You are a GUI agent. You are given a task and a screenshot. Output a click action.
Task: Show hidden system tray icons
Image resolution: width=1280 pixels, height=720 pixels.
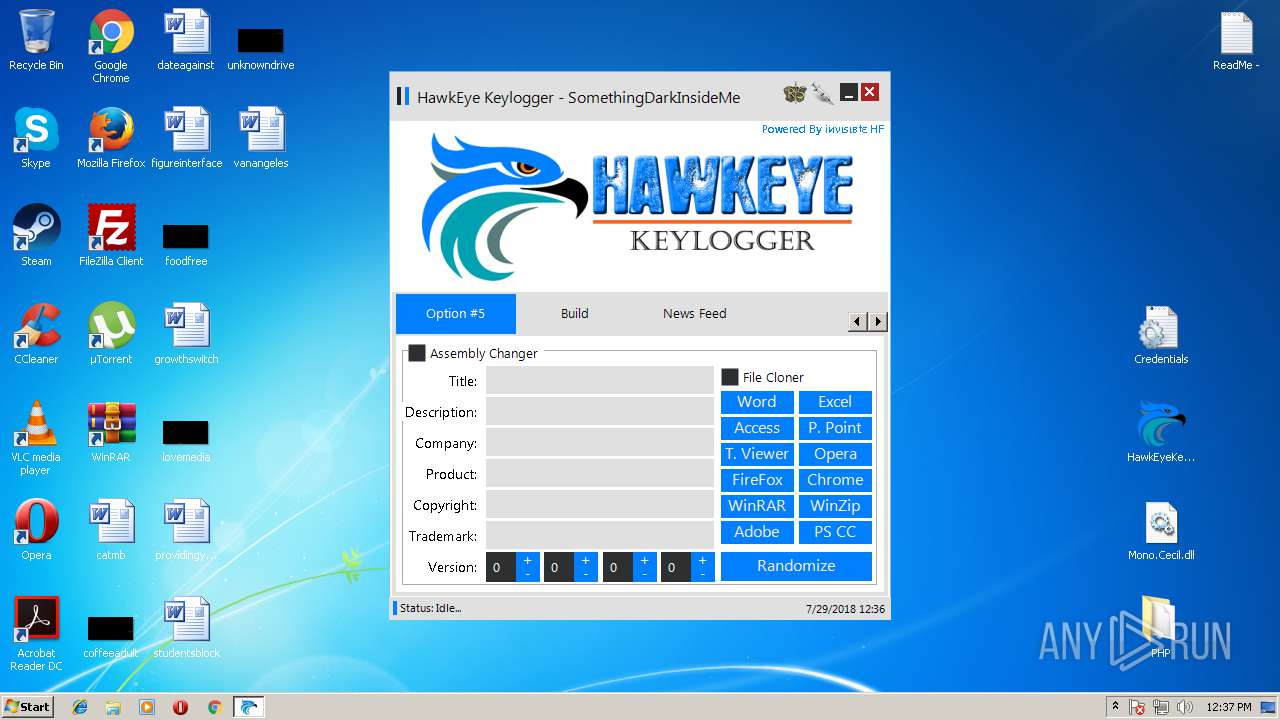click(1116, 706)
